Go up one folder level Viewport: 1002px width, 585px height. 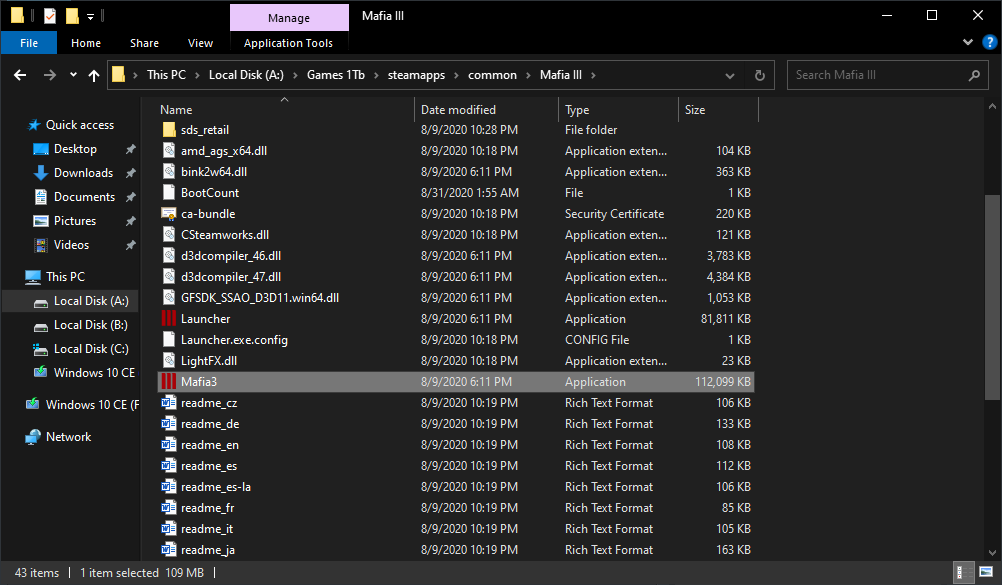tap(94, 75)
